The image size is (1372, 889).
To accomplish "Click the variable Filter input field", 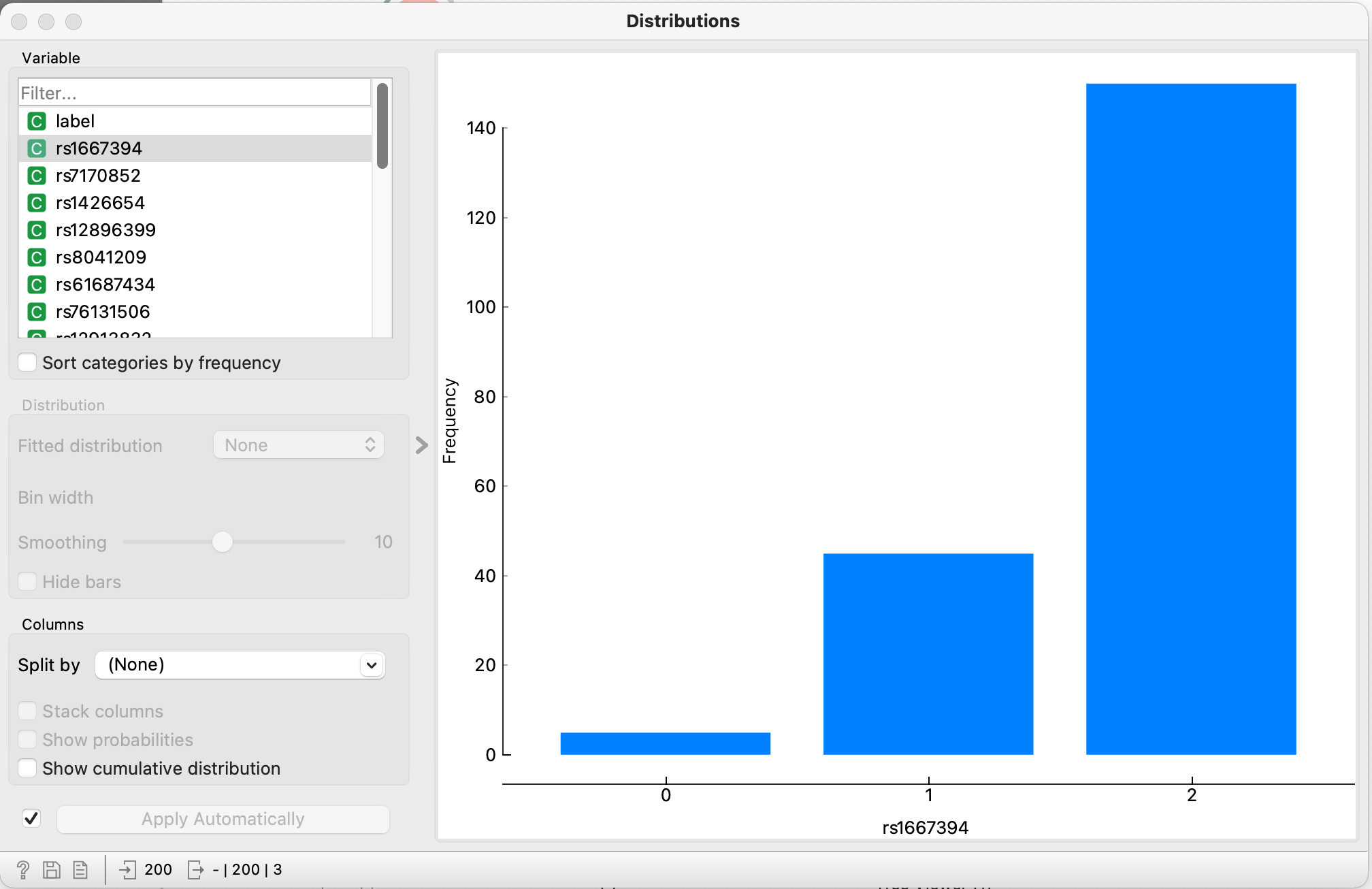I will [194, 93].
